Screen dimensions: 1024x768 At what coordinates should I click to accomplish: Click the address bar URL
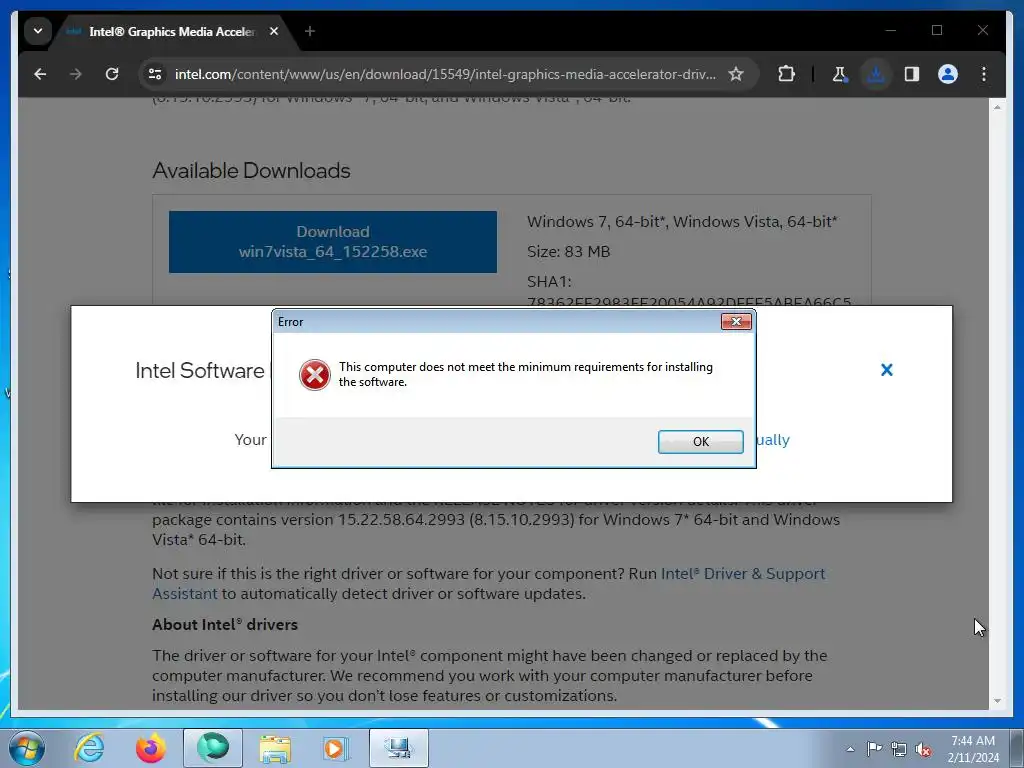click(x=445, y=74)
